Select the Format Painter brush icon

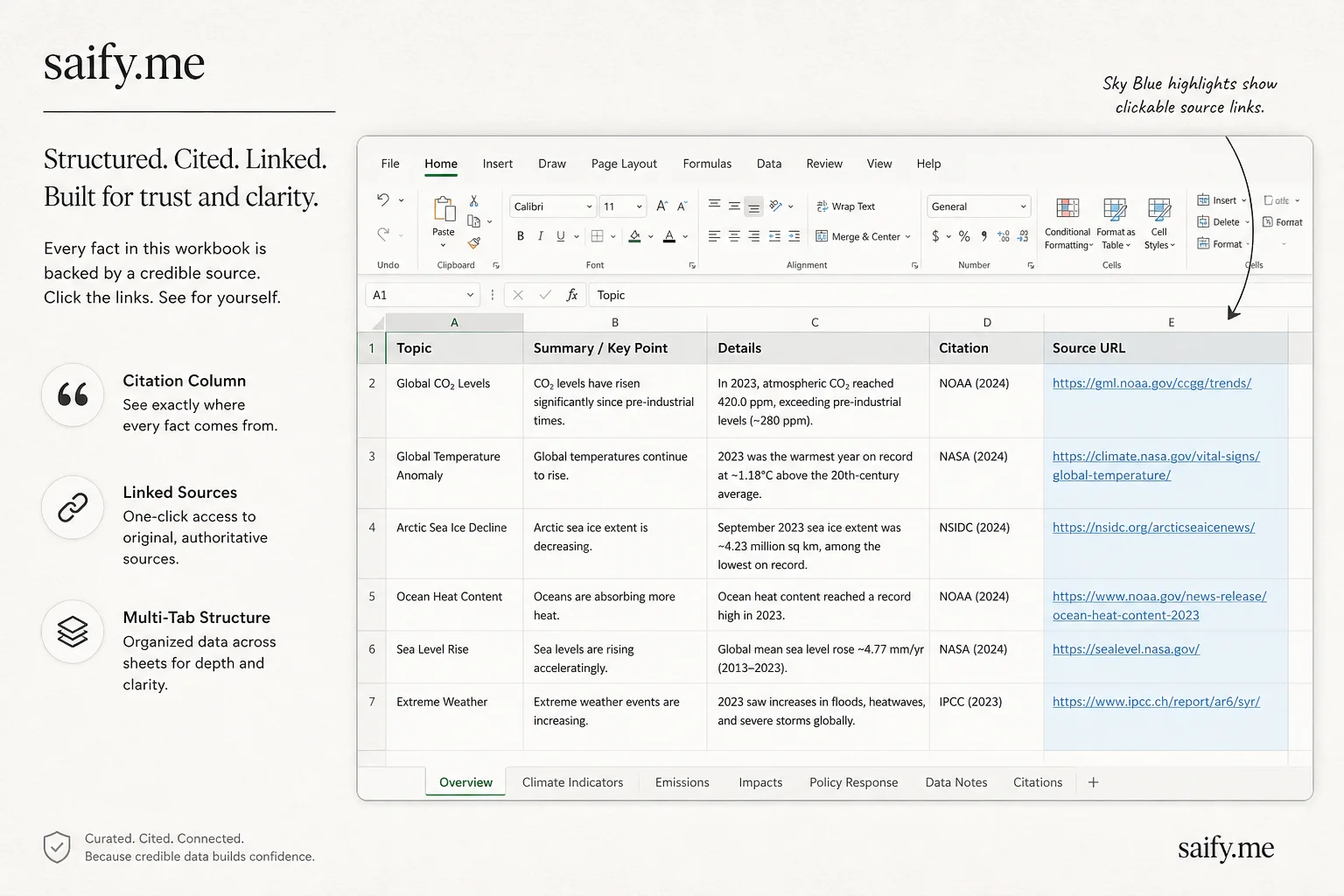(473, 242)
